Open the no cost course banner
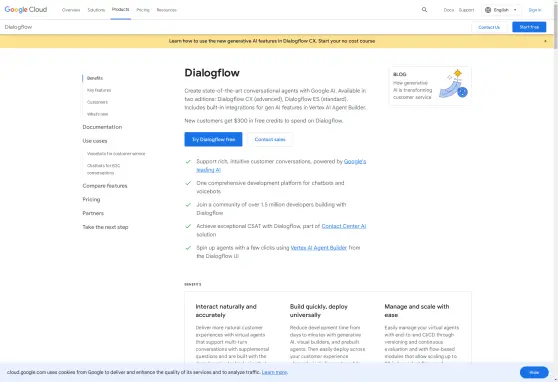The height and width of the screenshot is (382, 558). point(272,41)
